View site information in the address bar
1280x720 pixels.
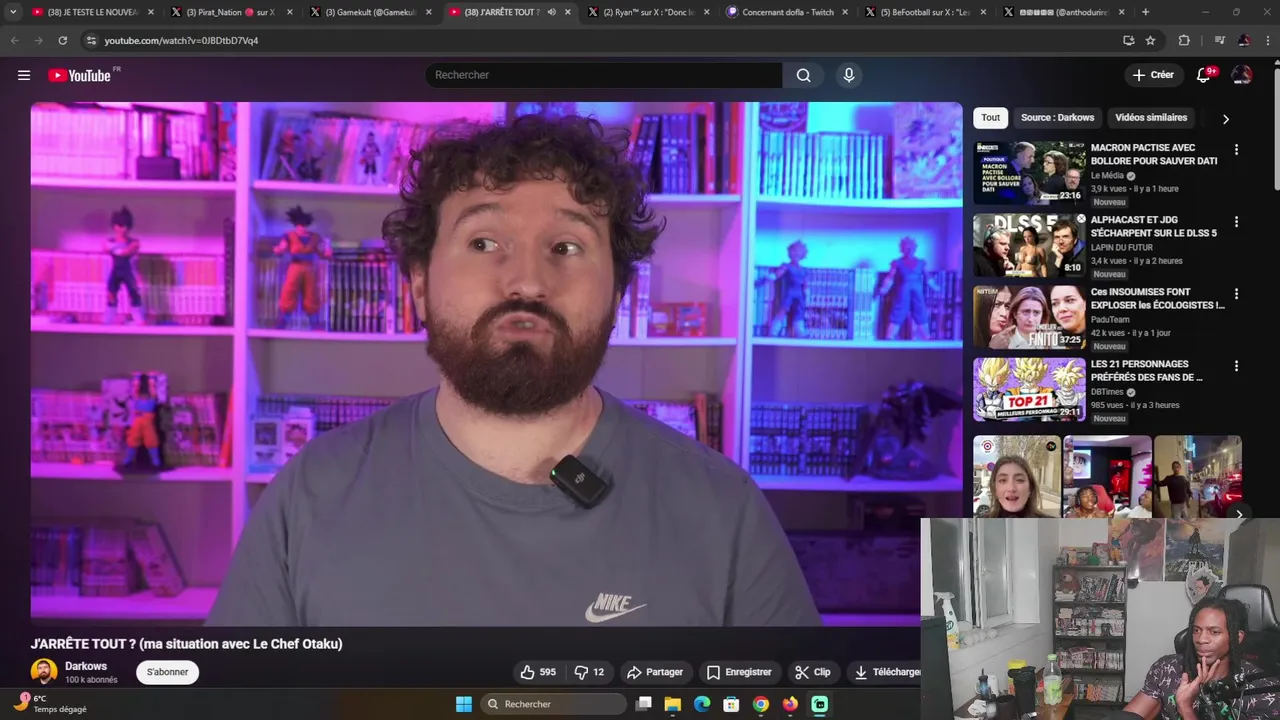pos(91,40)
